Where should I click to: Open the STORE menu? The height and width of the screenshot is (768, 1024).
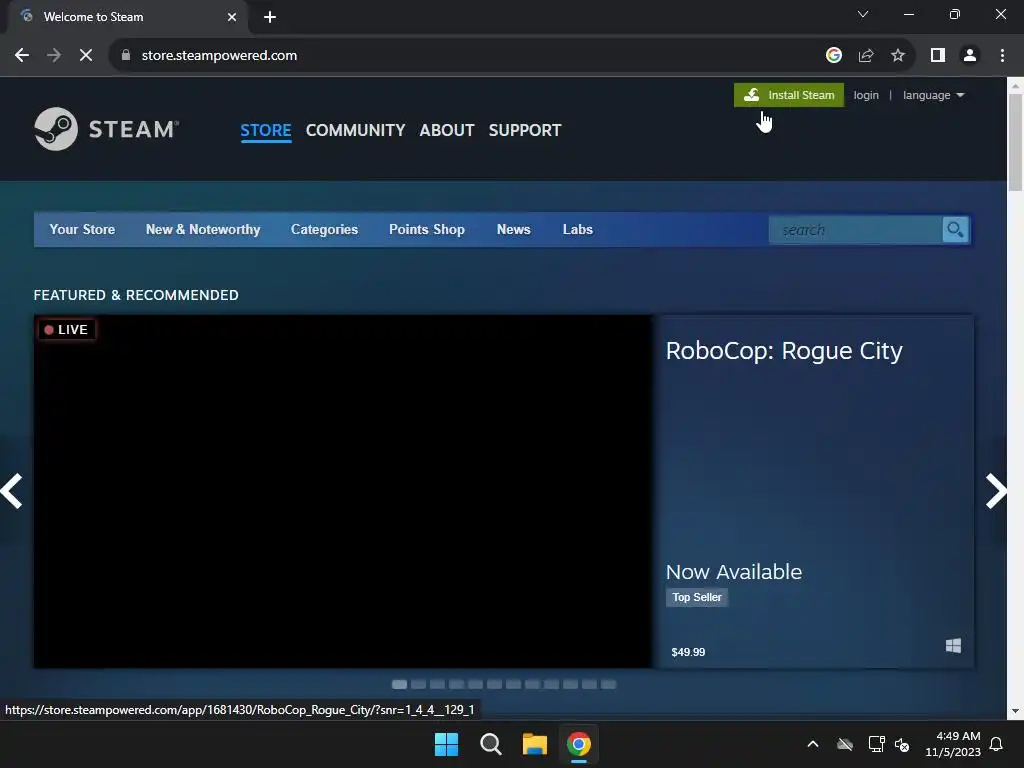266,130
